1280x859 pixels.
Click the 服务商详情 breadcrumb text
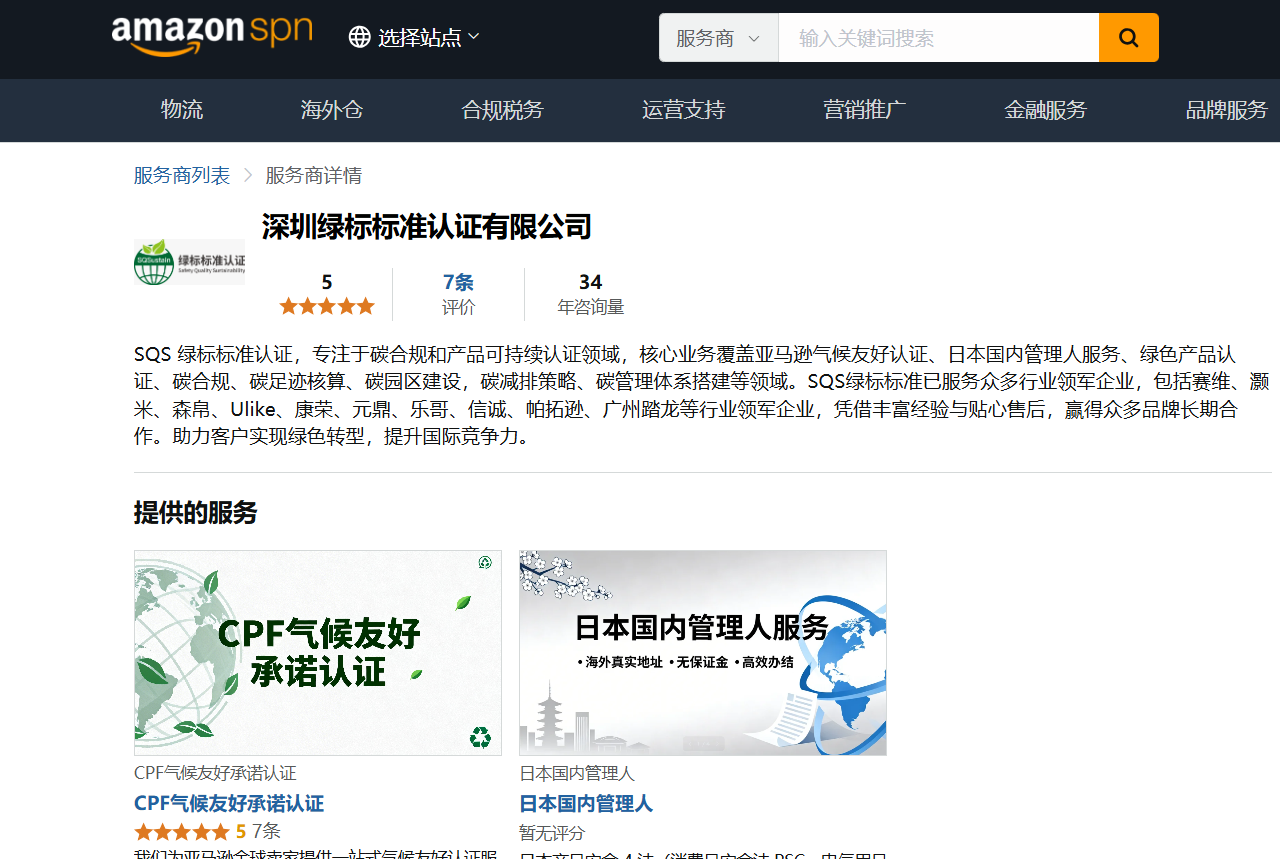(313, 176)
